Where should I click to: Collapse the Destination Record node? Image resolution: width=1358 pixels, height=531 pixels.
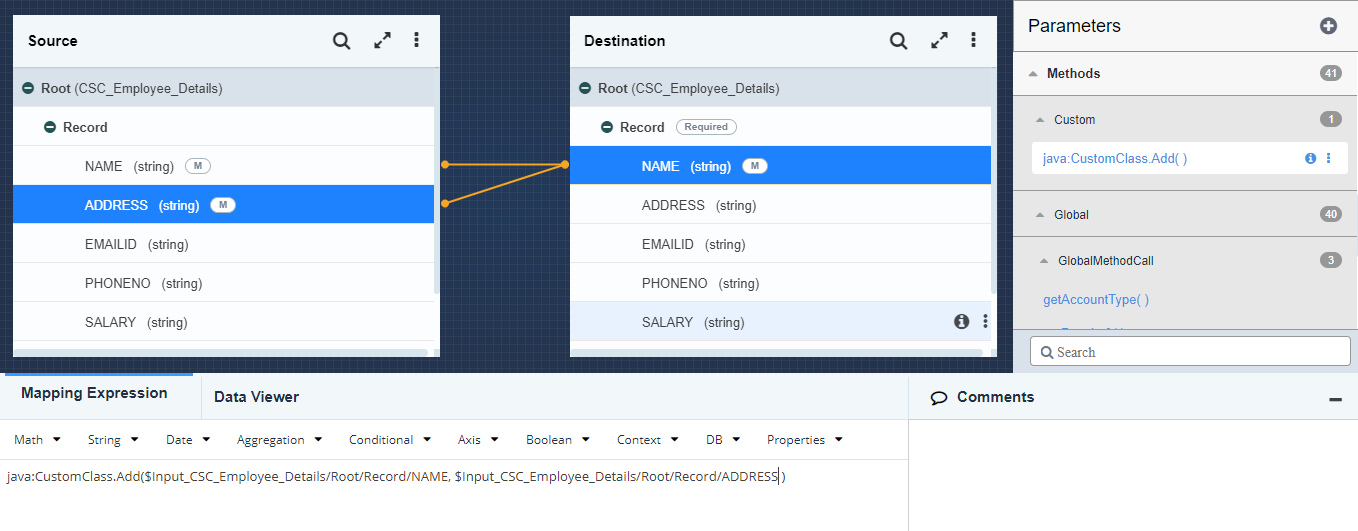tap(607, 127)
